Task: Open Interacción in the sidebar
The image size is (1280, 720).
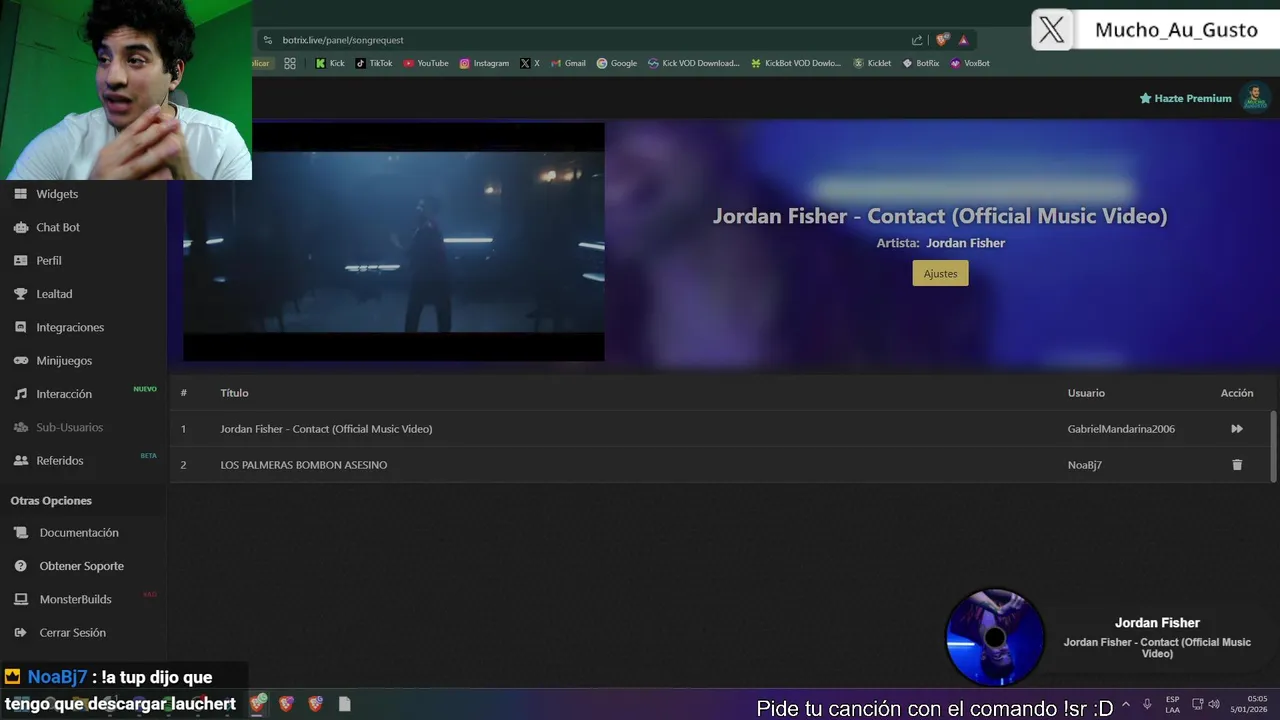Action: click(64, 394)
